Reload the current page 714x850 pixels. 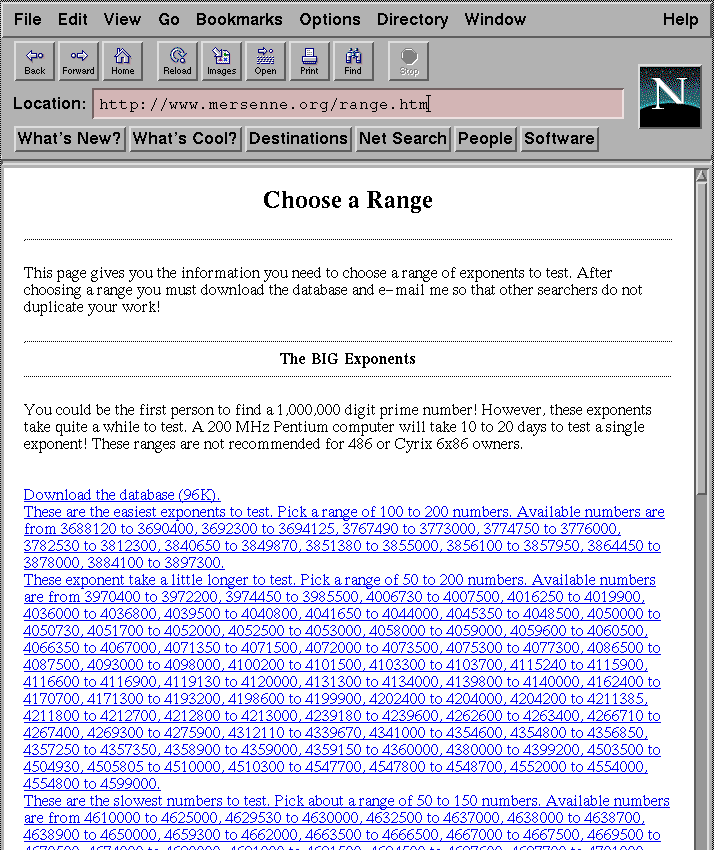(x=178, y=61)
